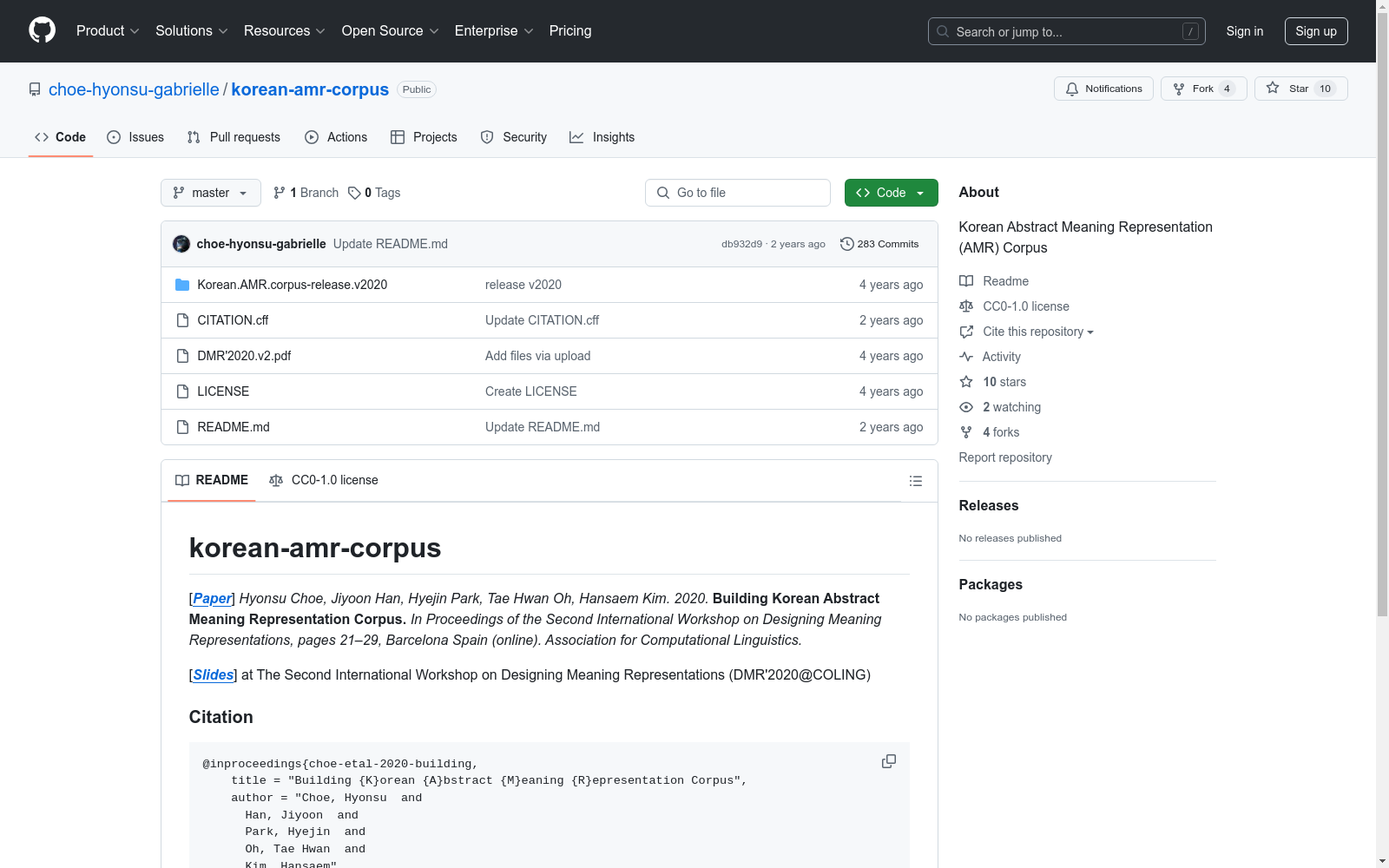
Task: Click the Go to file search box
Action: click(738, 193)
